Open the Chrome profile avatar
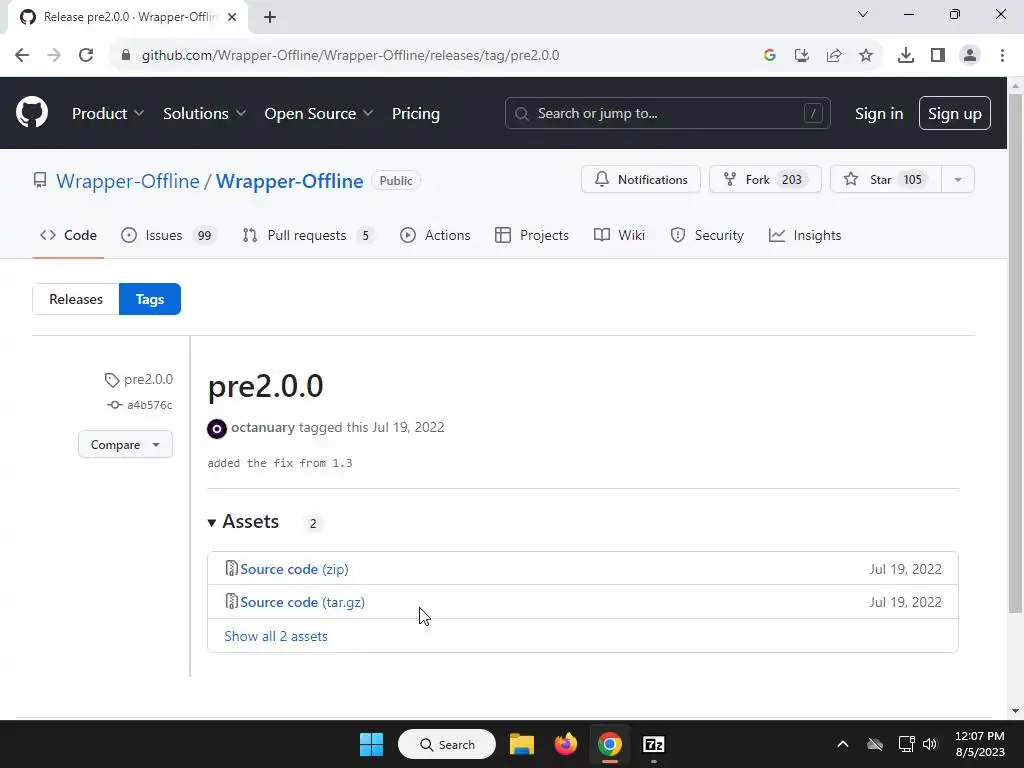This screenshot has width=1024, height=768. pyautogui.click(x=970, y=55)
